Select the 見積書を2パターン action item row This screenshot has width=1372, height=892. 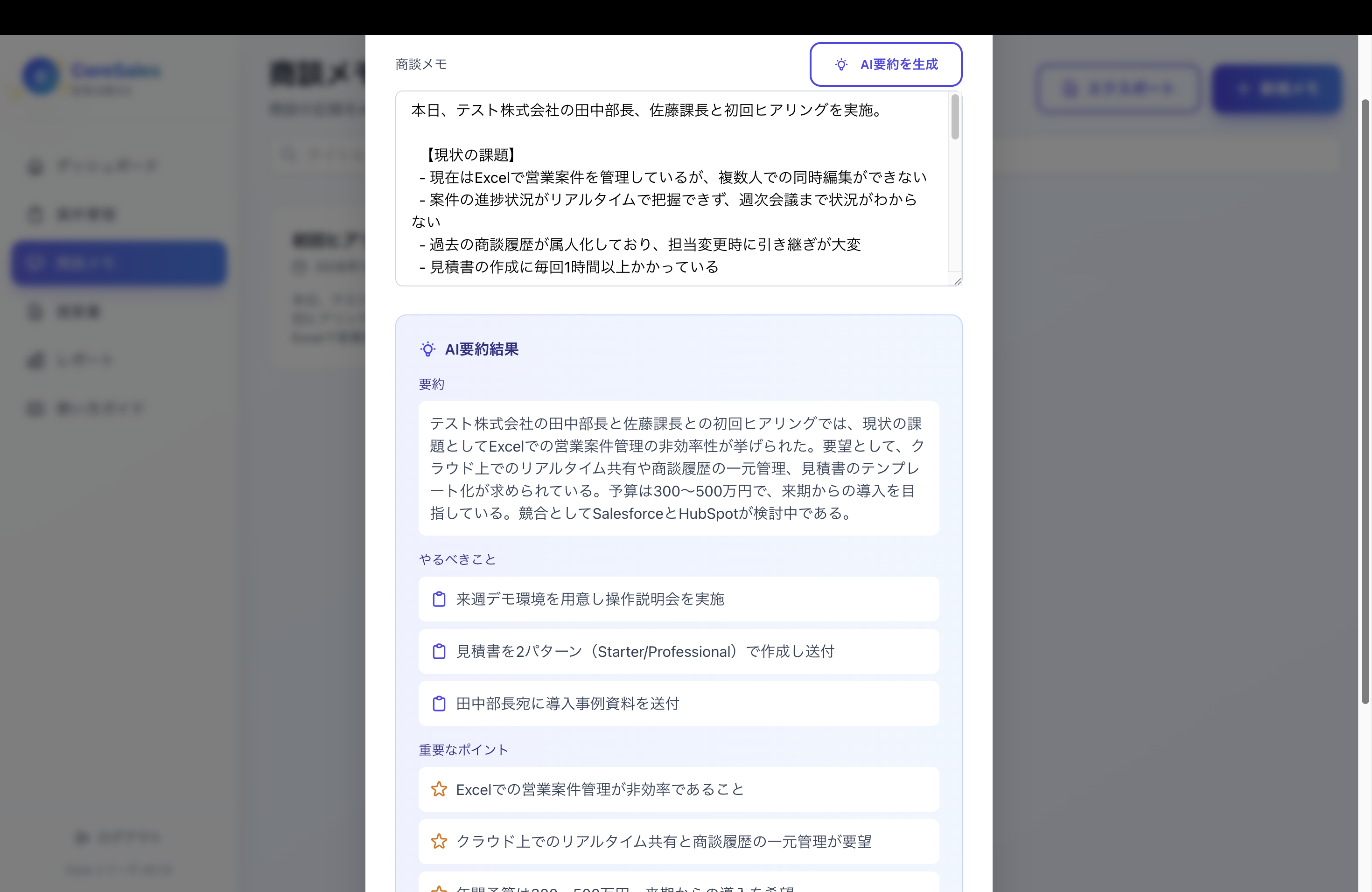(x=678, y=652)
